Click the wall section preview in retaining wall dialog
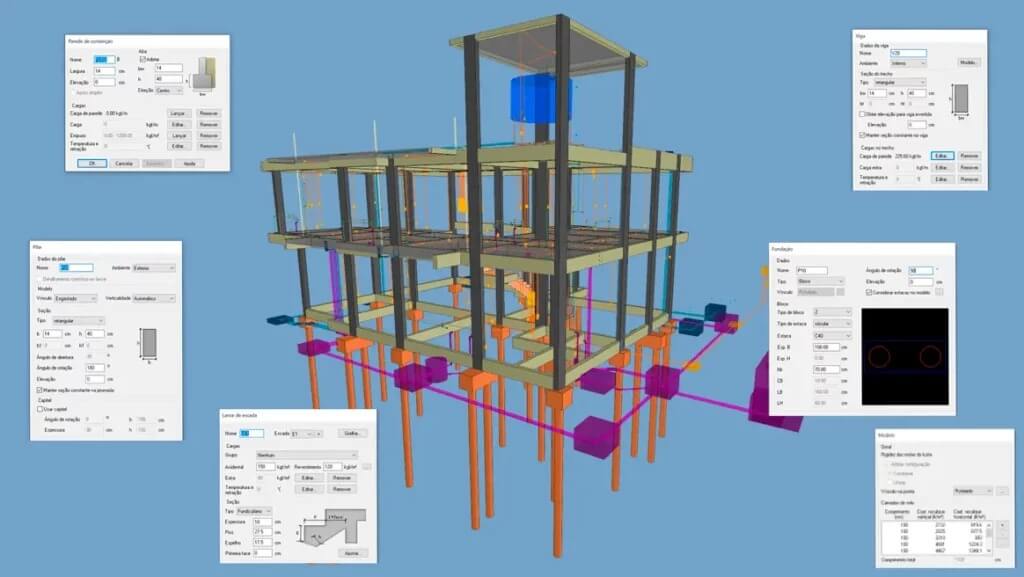The image size is (1024, 577). click(204, 74)
